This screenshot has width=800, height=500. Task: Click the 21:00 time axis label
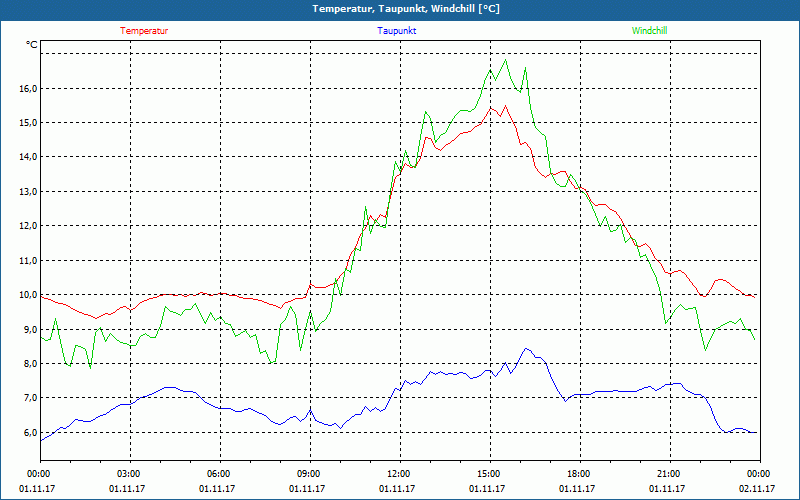click(670, 474)
